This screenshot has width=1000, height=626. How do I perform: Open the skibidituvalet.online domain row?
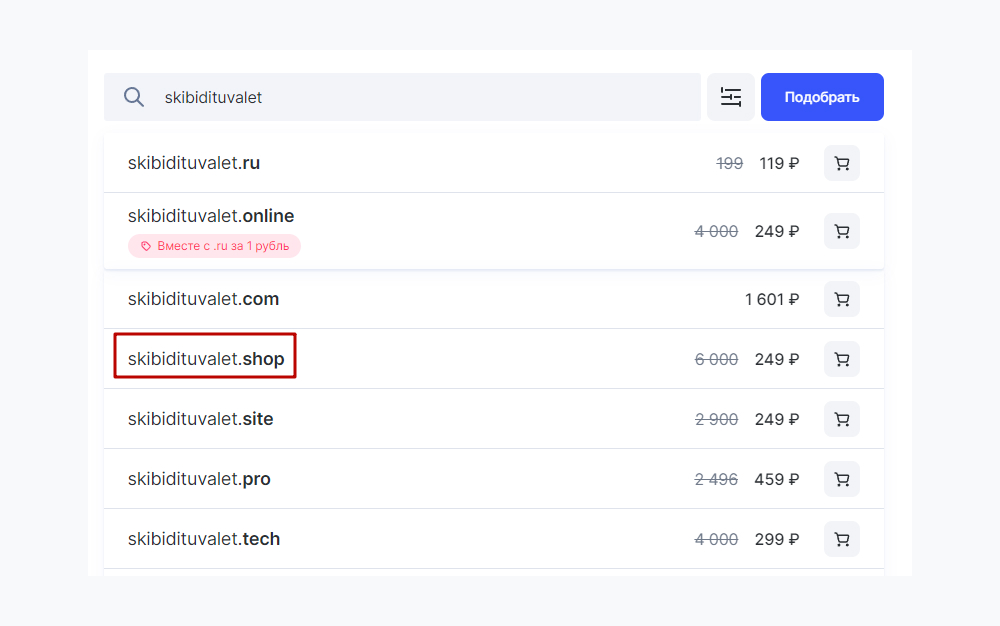coord(211,216)
